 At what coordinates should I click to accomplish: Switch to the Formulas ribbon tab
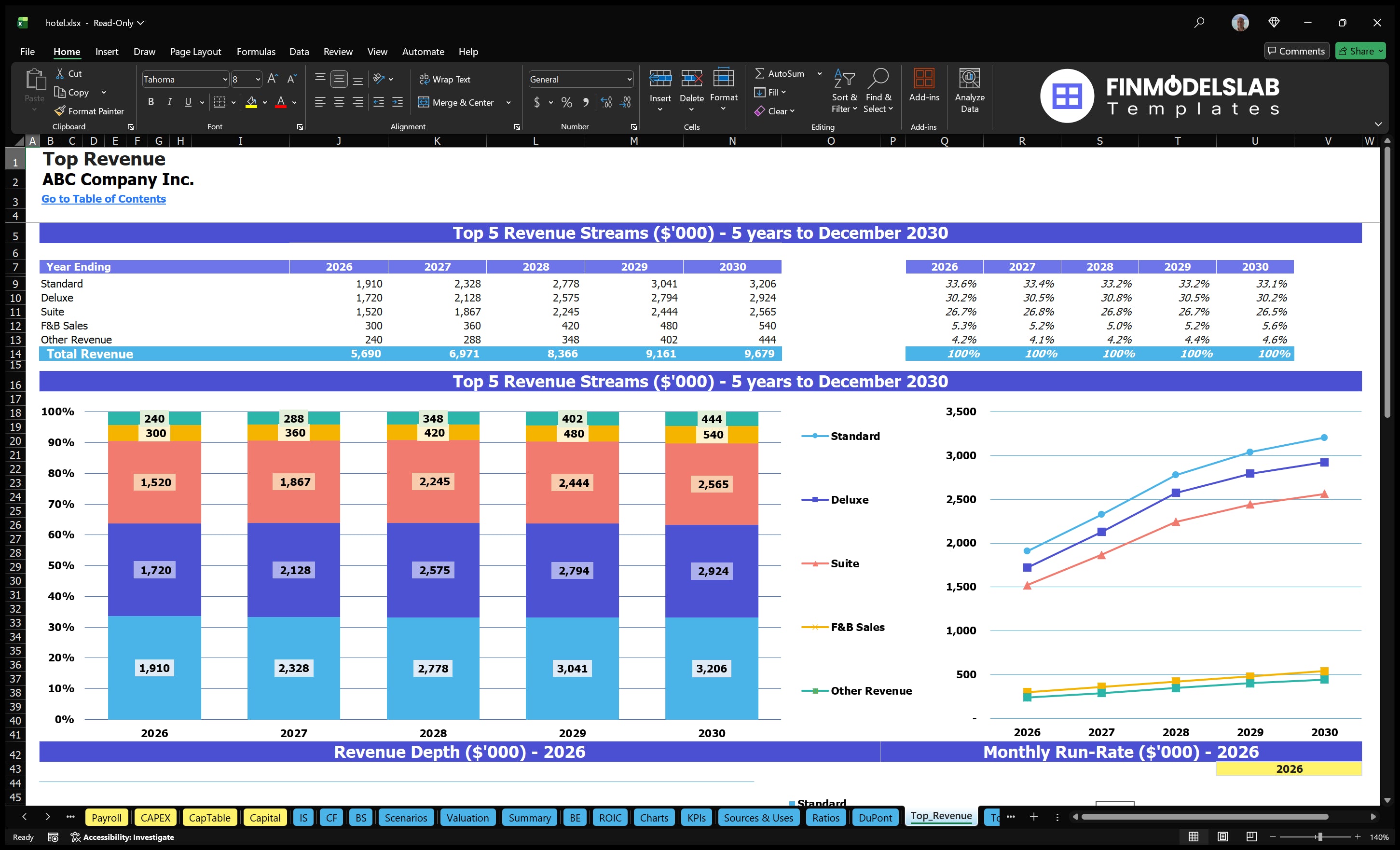(x=256, y=52)
